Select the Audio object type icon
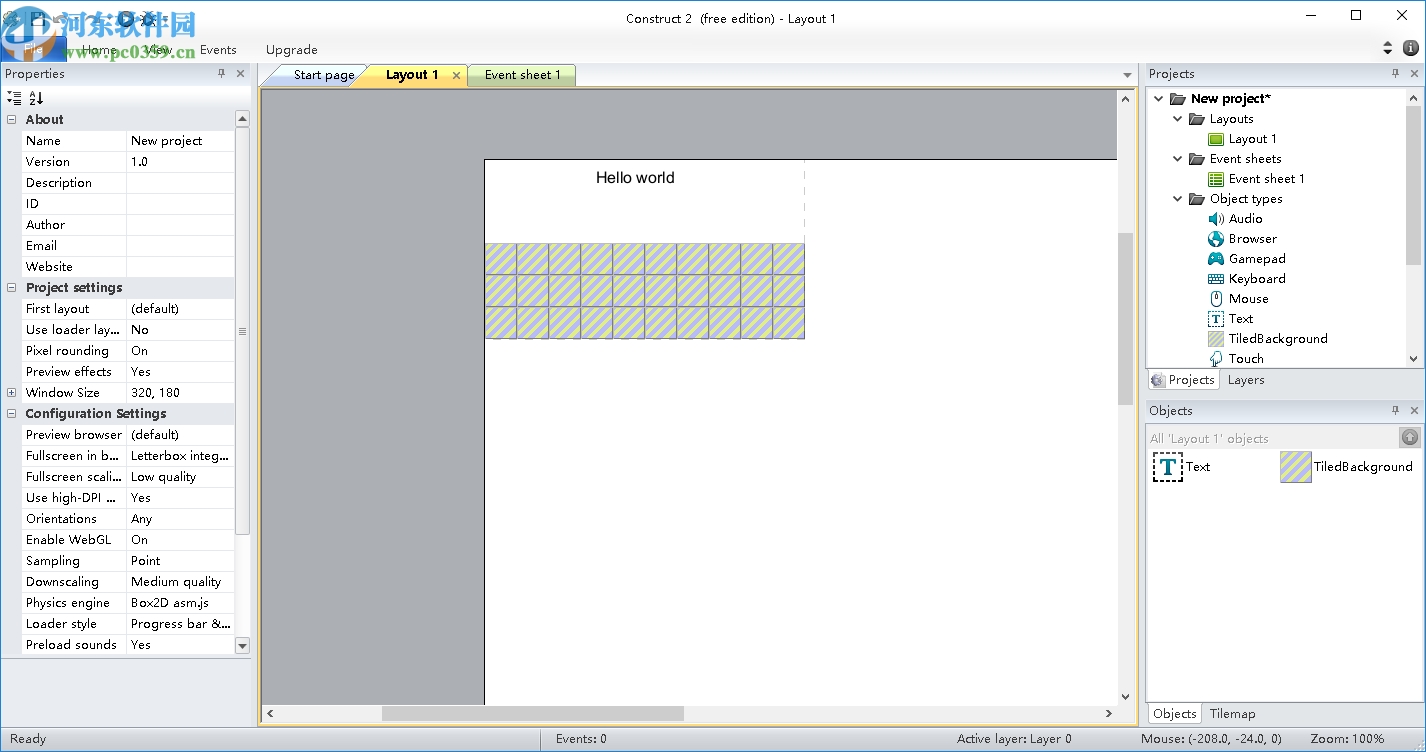The image size is (1426, 752). tap(1216, 219)
